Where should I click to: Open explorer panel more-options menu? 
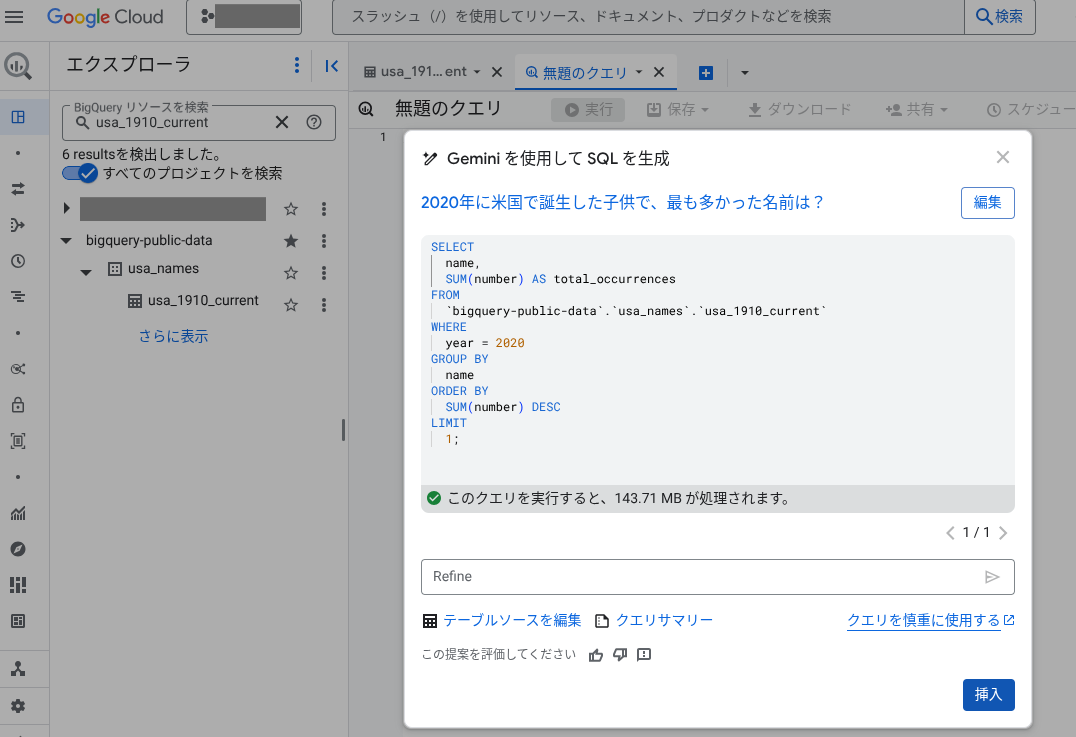[x=296, y=65]
